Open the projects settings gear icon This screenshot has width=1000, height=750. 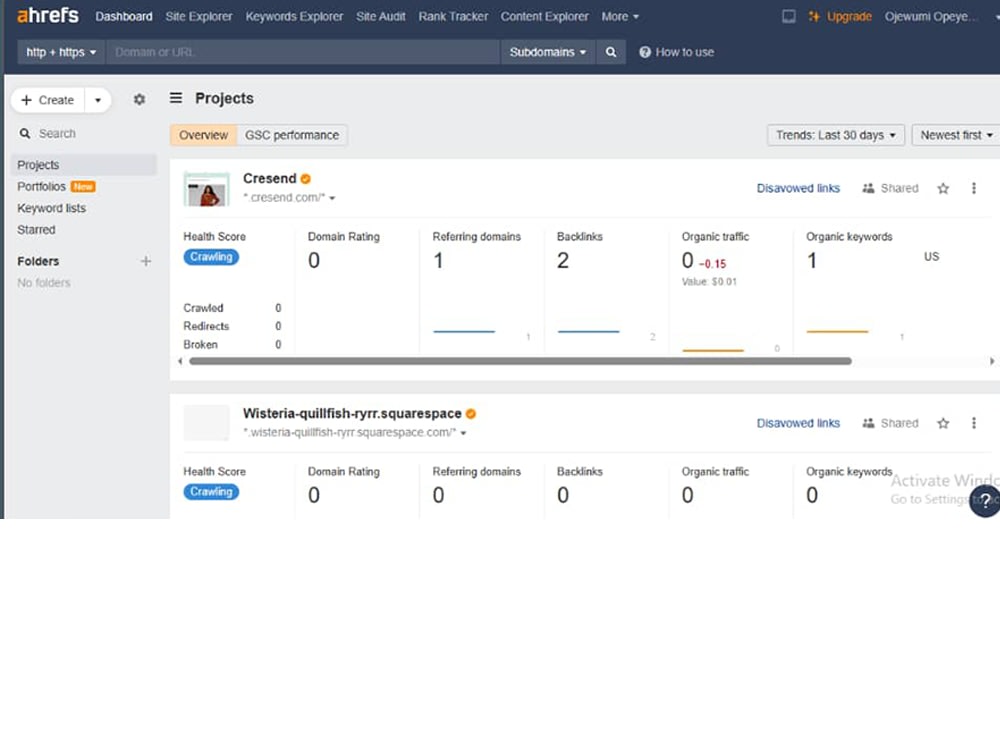click(139, 99)
